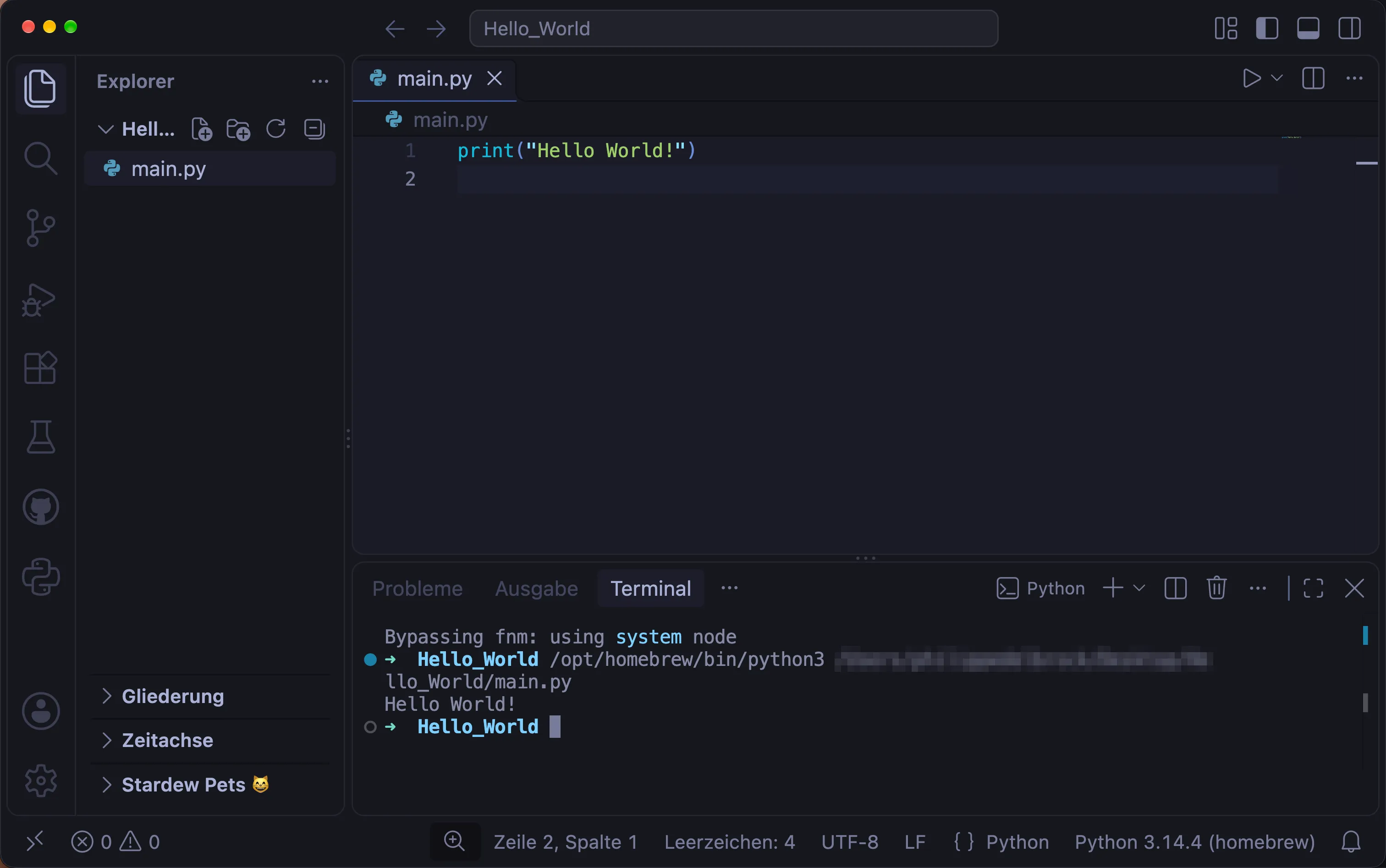Go to line via Zeile 2, Spalte 1
Screen dimensions: 1386x868
tap(566, 842)
